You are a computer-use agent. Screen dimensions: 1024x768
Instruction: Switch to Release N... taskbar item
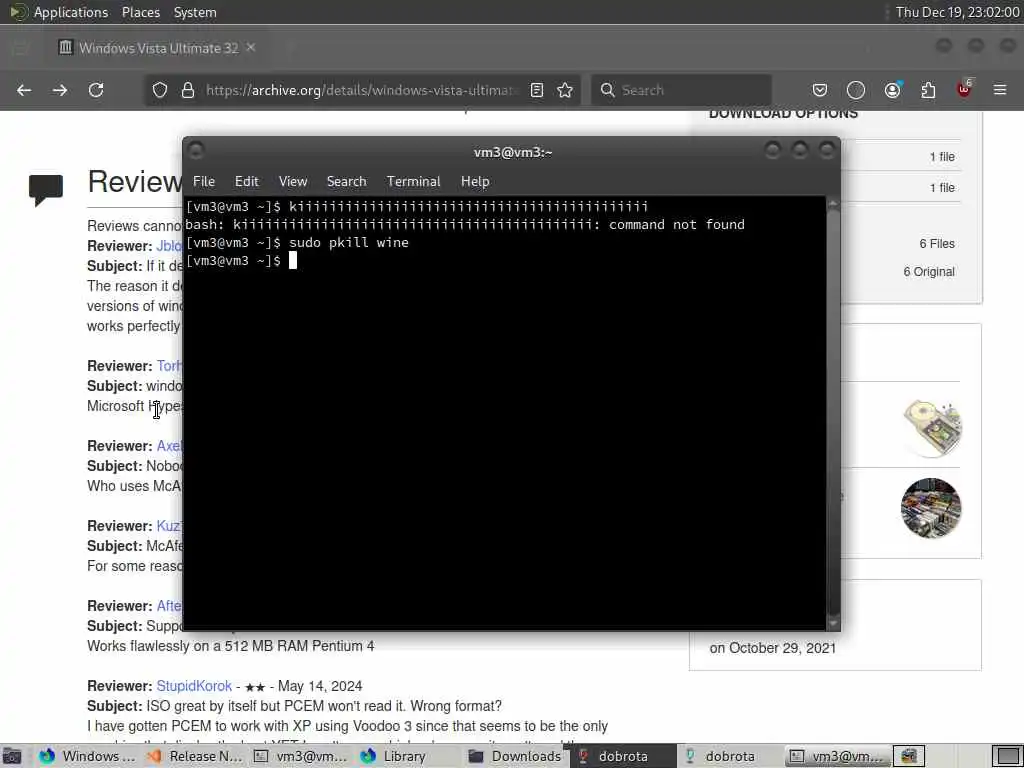click(195, 756)
